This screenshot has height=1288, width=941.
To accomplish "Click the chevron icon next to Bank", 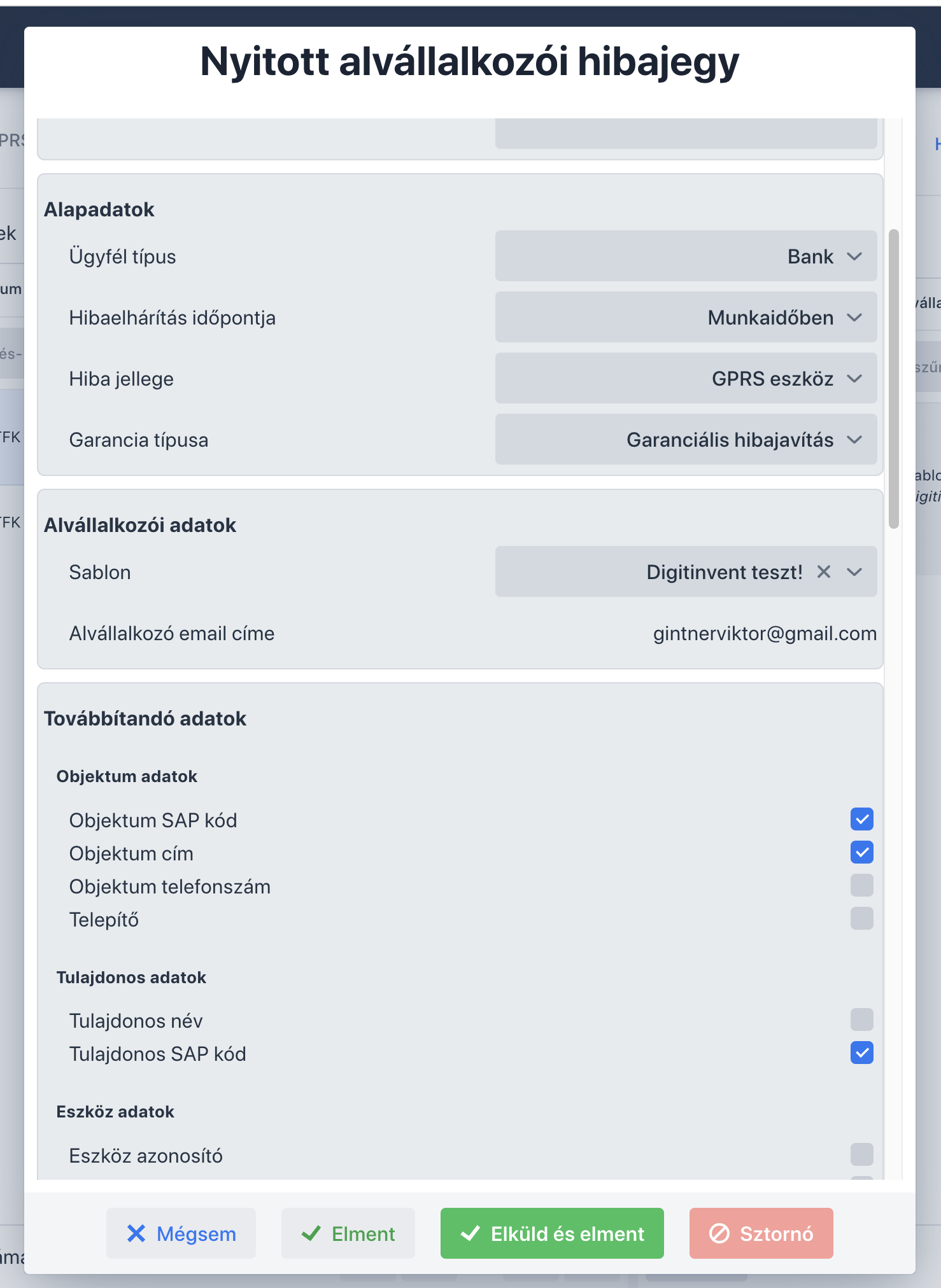I will [x=854, y=256].
